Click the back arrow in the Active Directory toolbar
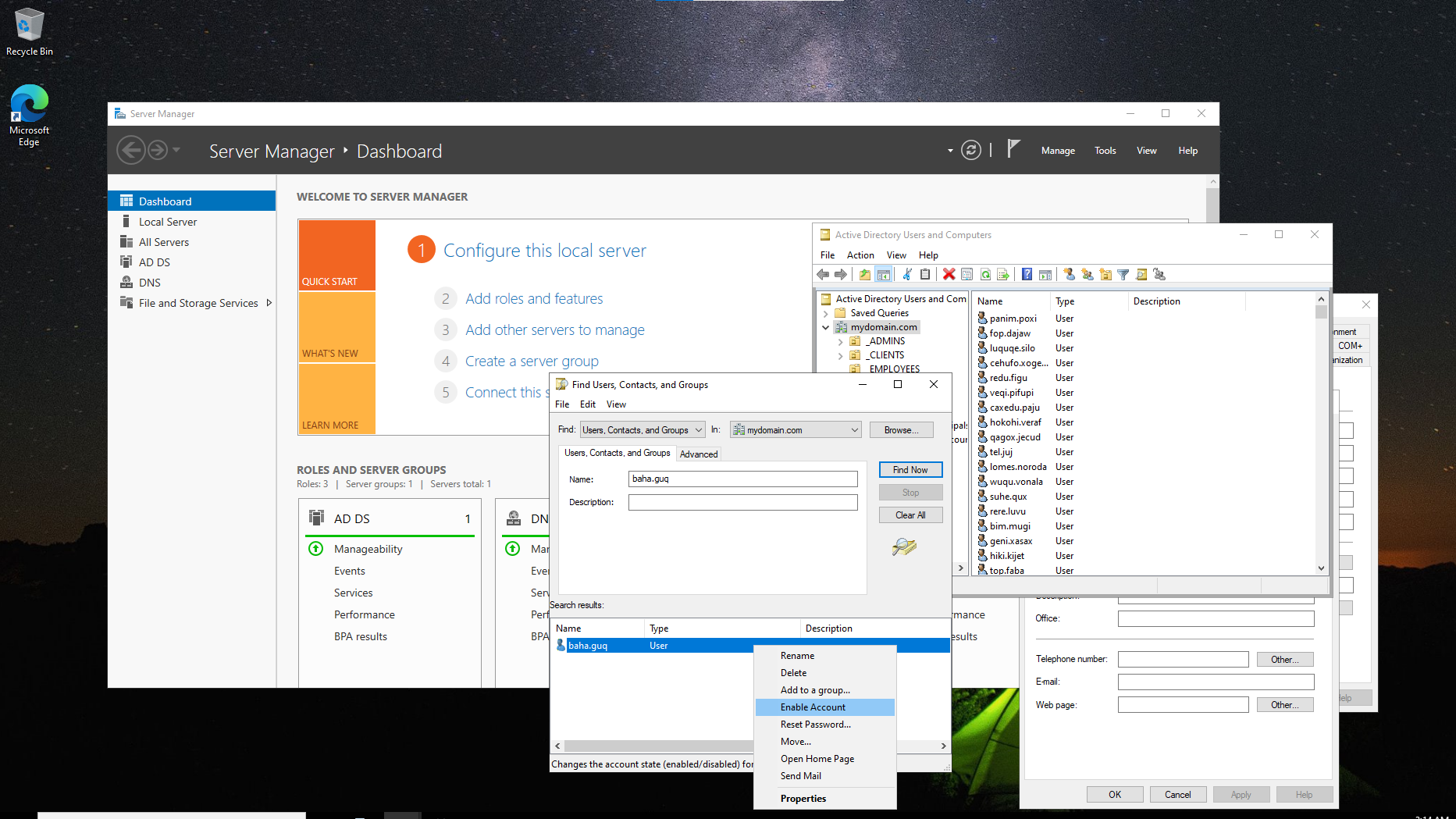The height and width of the screenshot is (819, 1456). [823, 274]
